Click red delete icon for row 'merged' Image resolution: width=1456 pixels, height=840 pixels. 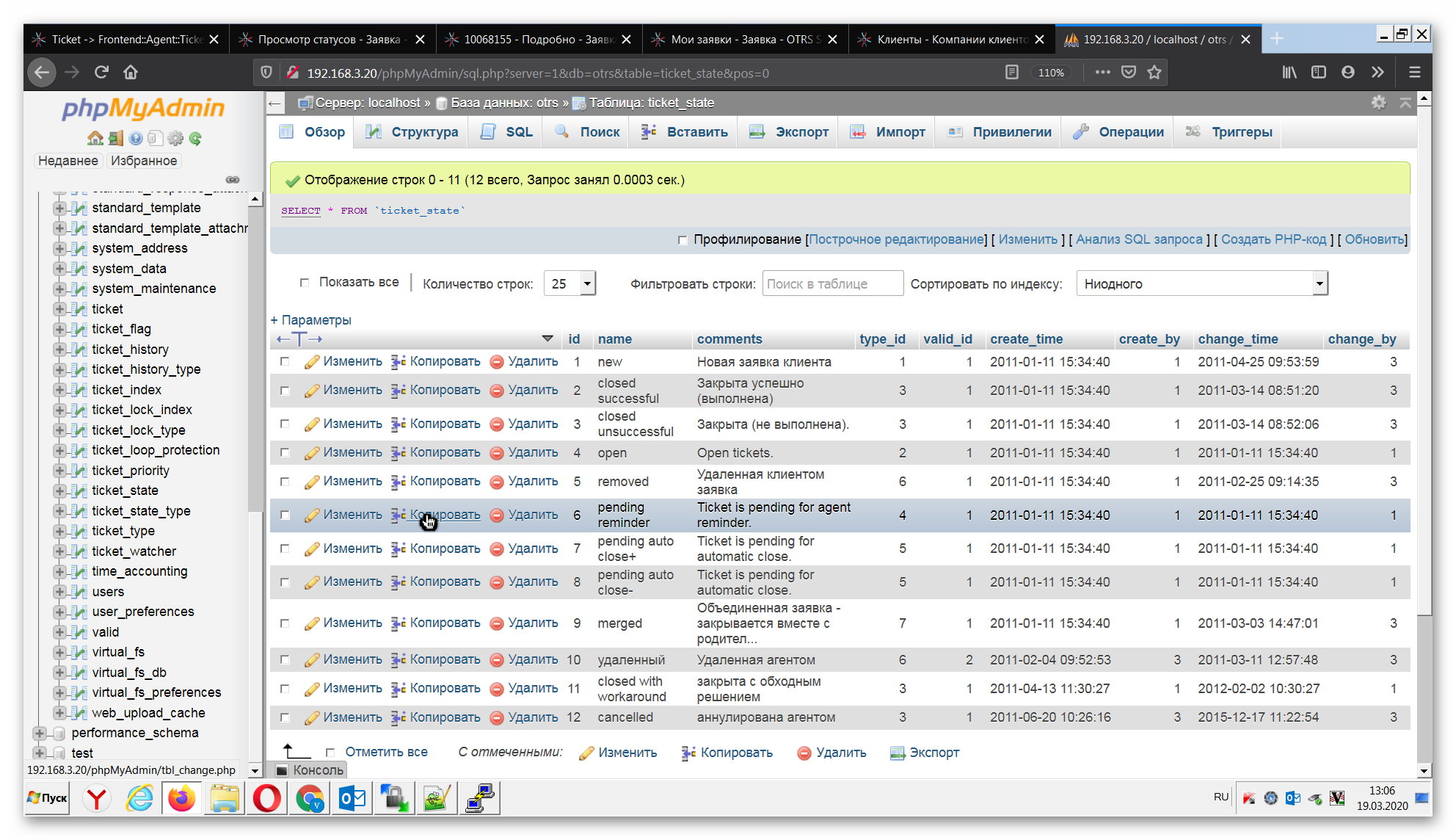pos(497,623)
